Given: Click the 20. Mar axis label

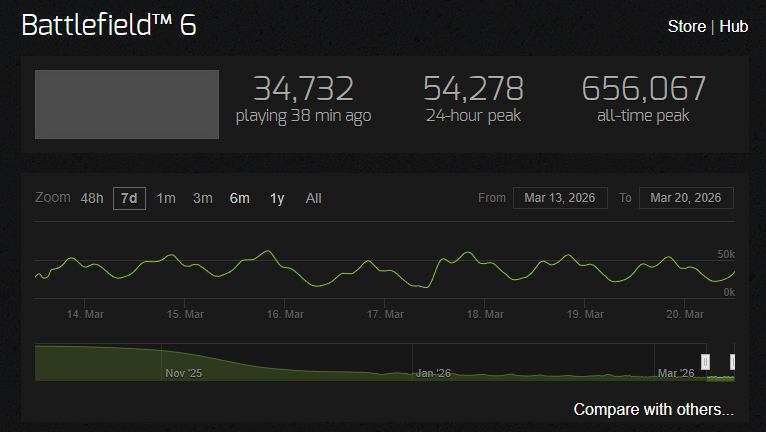Looking at the screenshot, I should 685,314.
